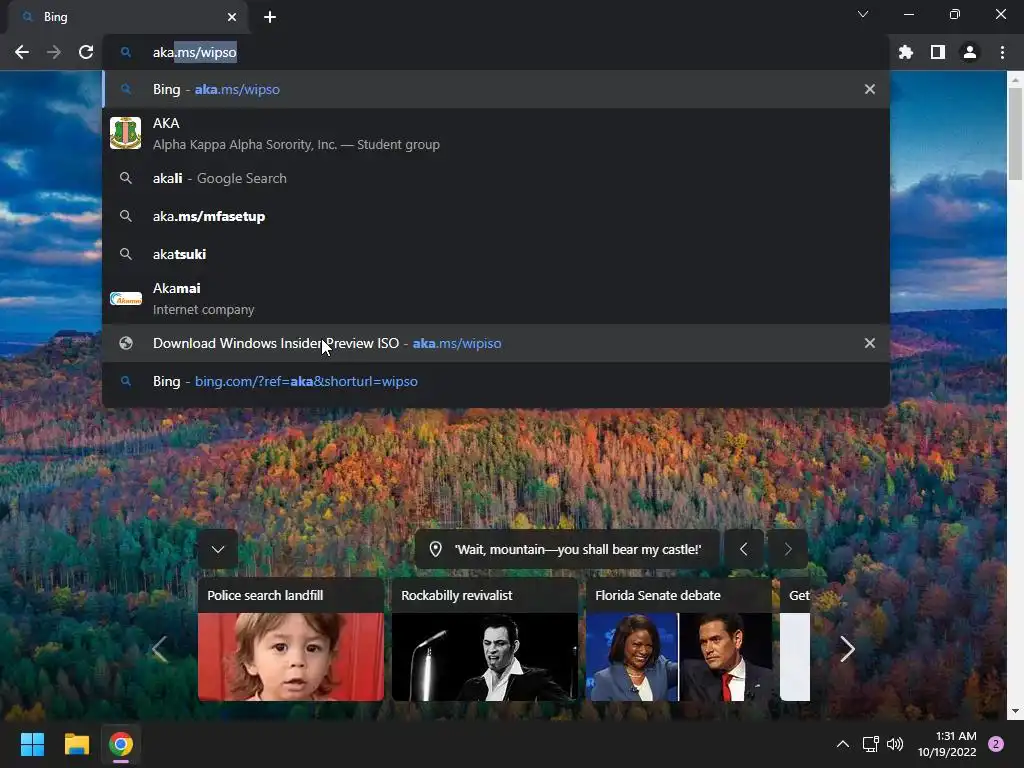Remove the Bing aka.ms/wipso suggestion
The image size is (1024, 768).
[x=870, y=89]
